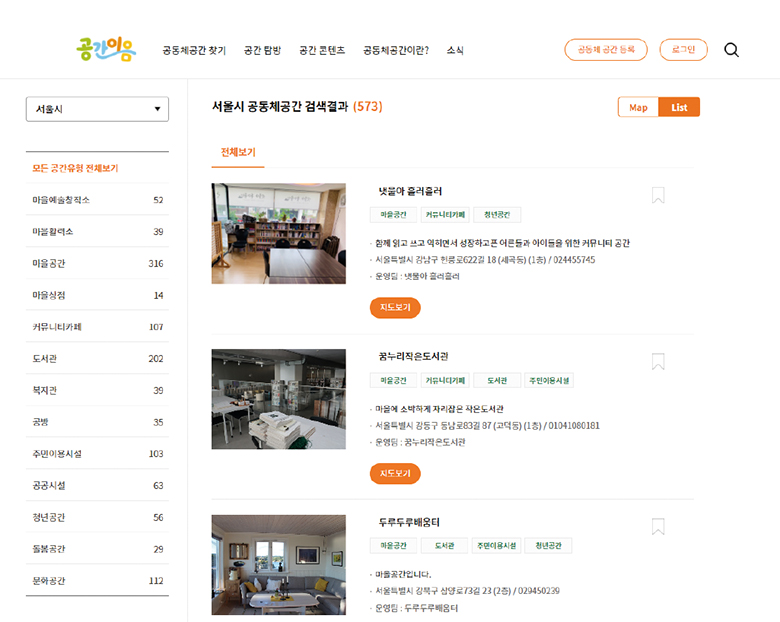Switch to Map view
Image resolution: width=780 pixels, height=622 pixels.
(x=638, y=107)
